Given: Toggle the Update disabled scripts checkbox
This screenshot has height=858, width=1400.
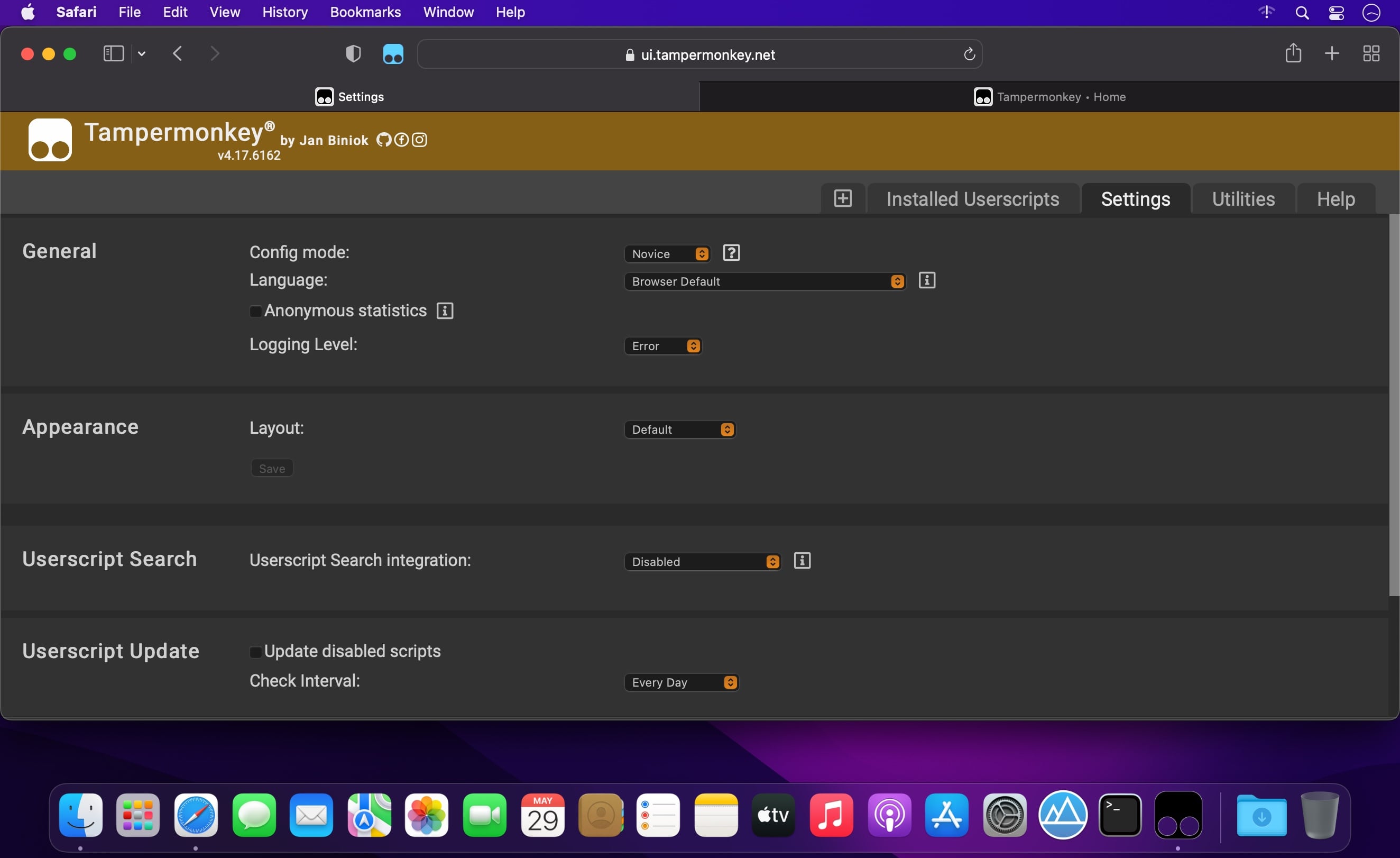Looking at the screenshot, I should tap(256, 652).
